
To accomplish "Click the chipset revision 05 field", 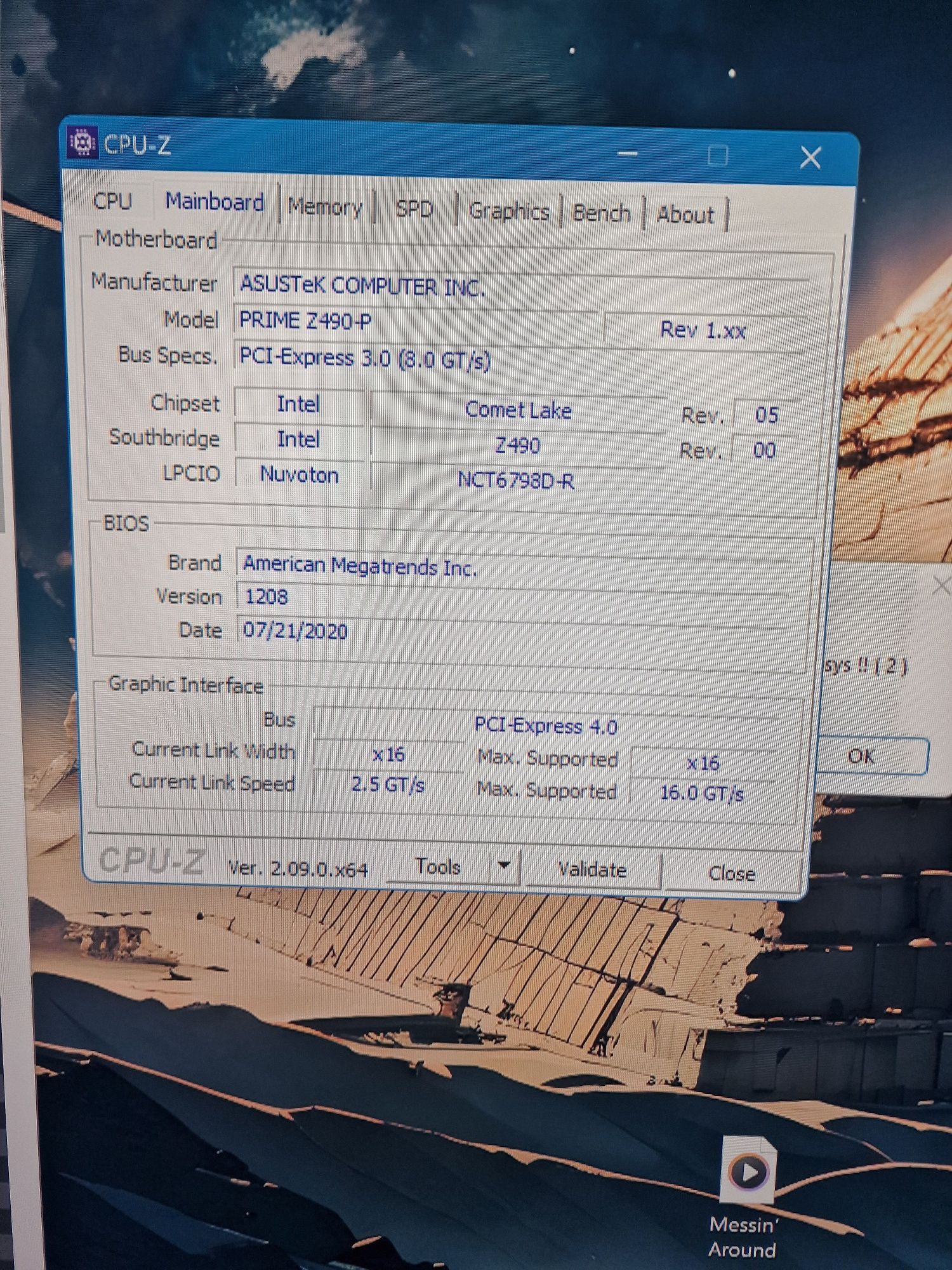I will 766,415.
